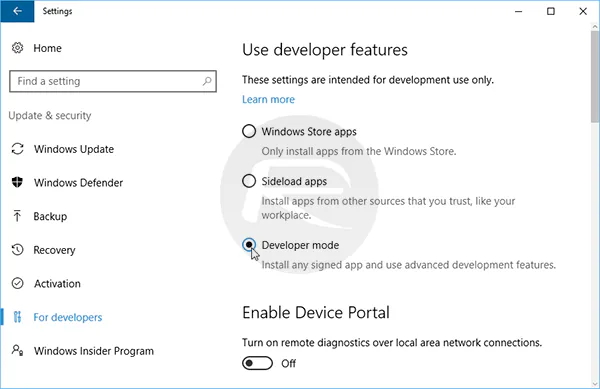
Task: Go to the Windows Defender section
Action: (x=78, y=183)
